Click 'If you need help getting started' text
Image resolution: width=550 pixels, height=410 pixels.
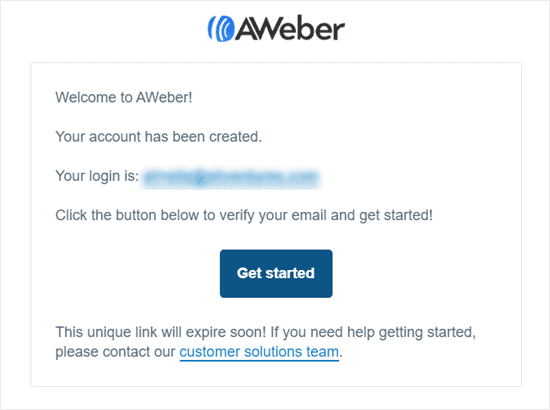tap(373, 332)
